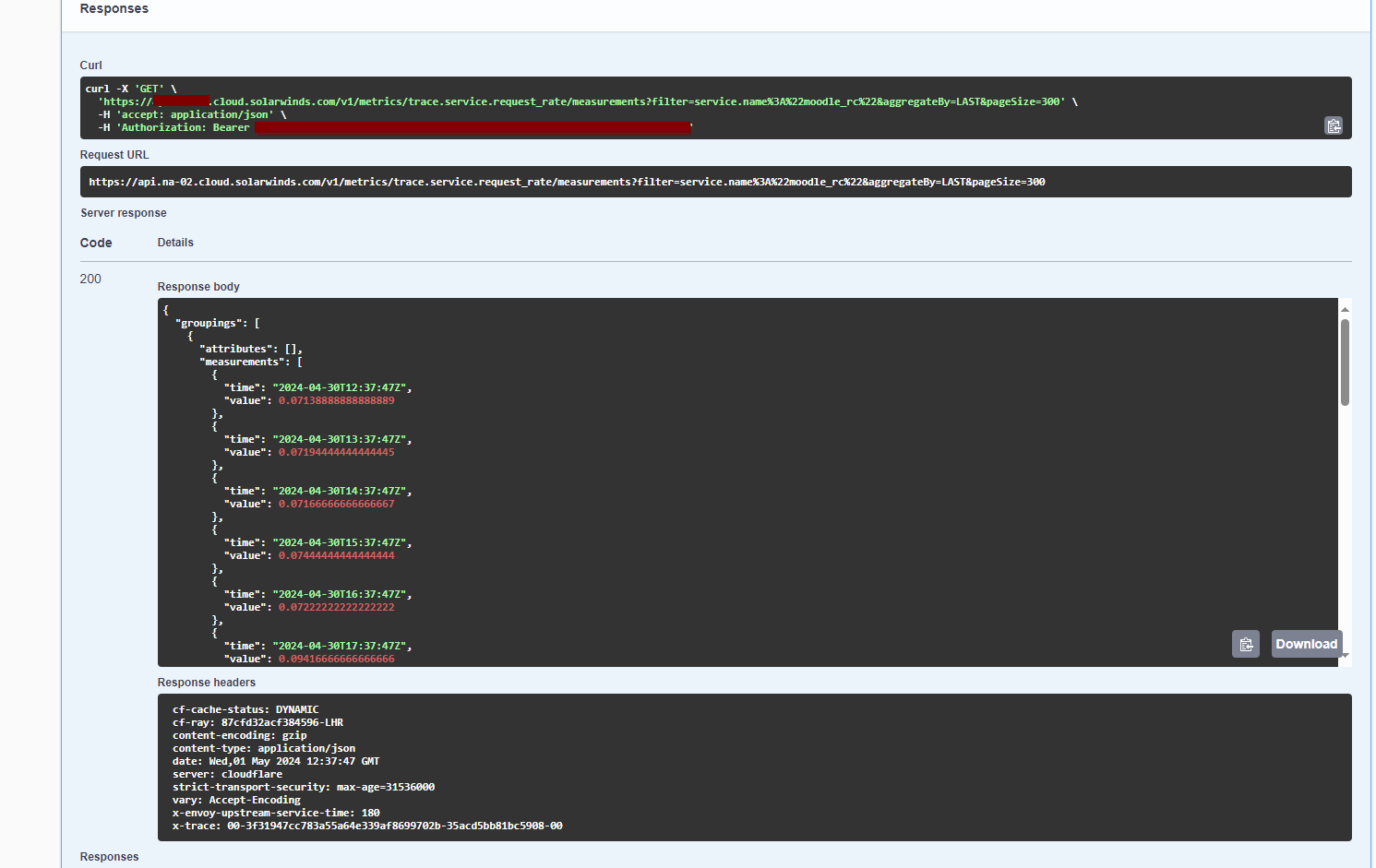Copy the curl command to clipboard

(x=1334, y=125)
